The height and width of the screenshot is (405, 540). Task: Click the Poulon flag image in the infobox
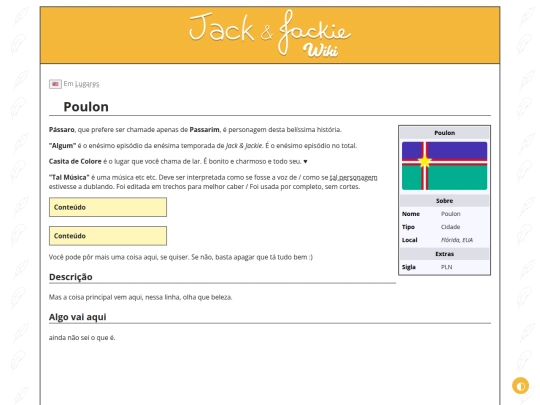point(444,166)
